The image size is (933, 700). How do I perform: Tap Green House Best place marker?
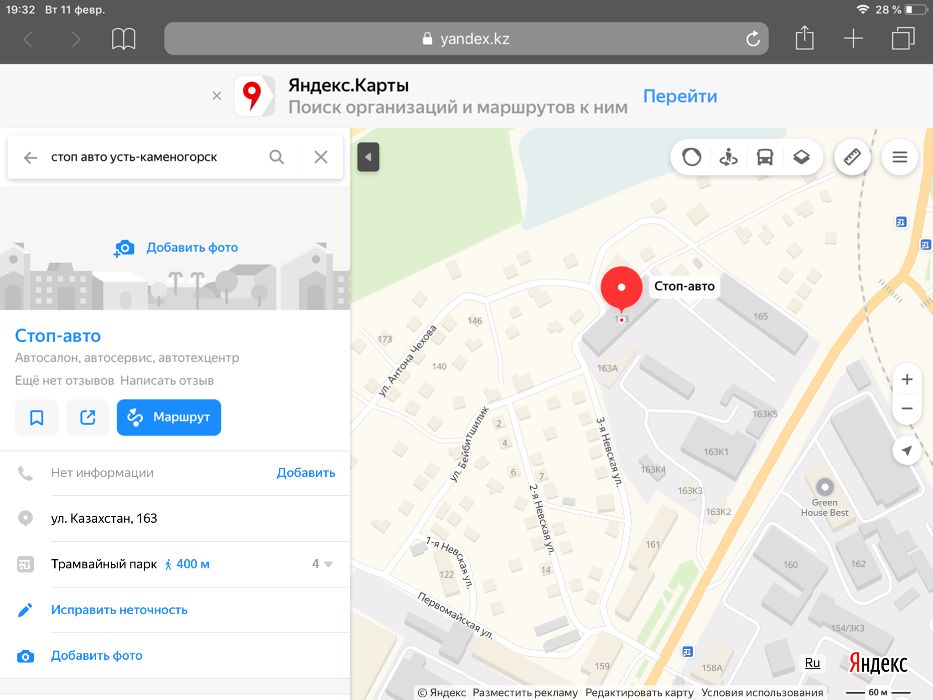(x=824, y=487)
